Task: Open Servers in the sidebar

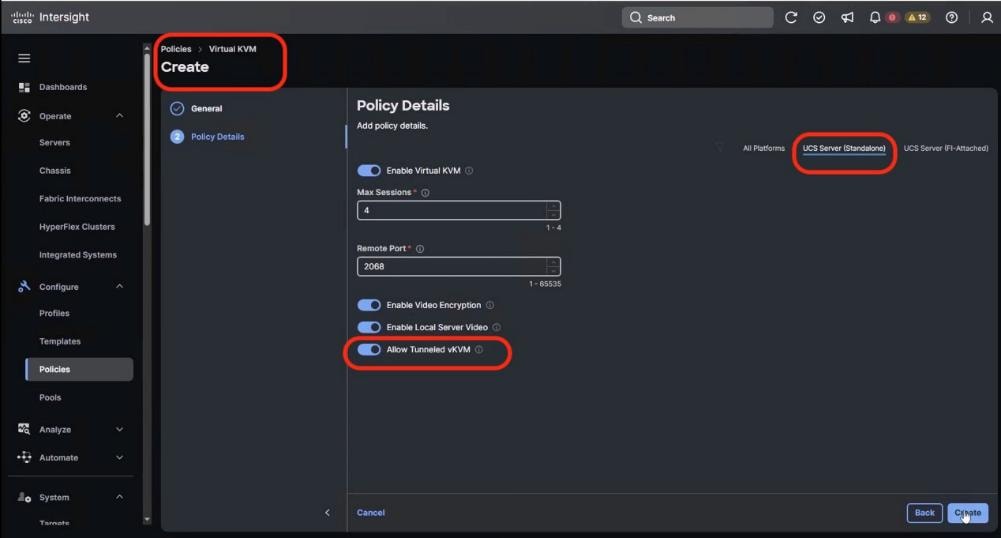Action: pos(54,142)
